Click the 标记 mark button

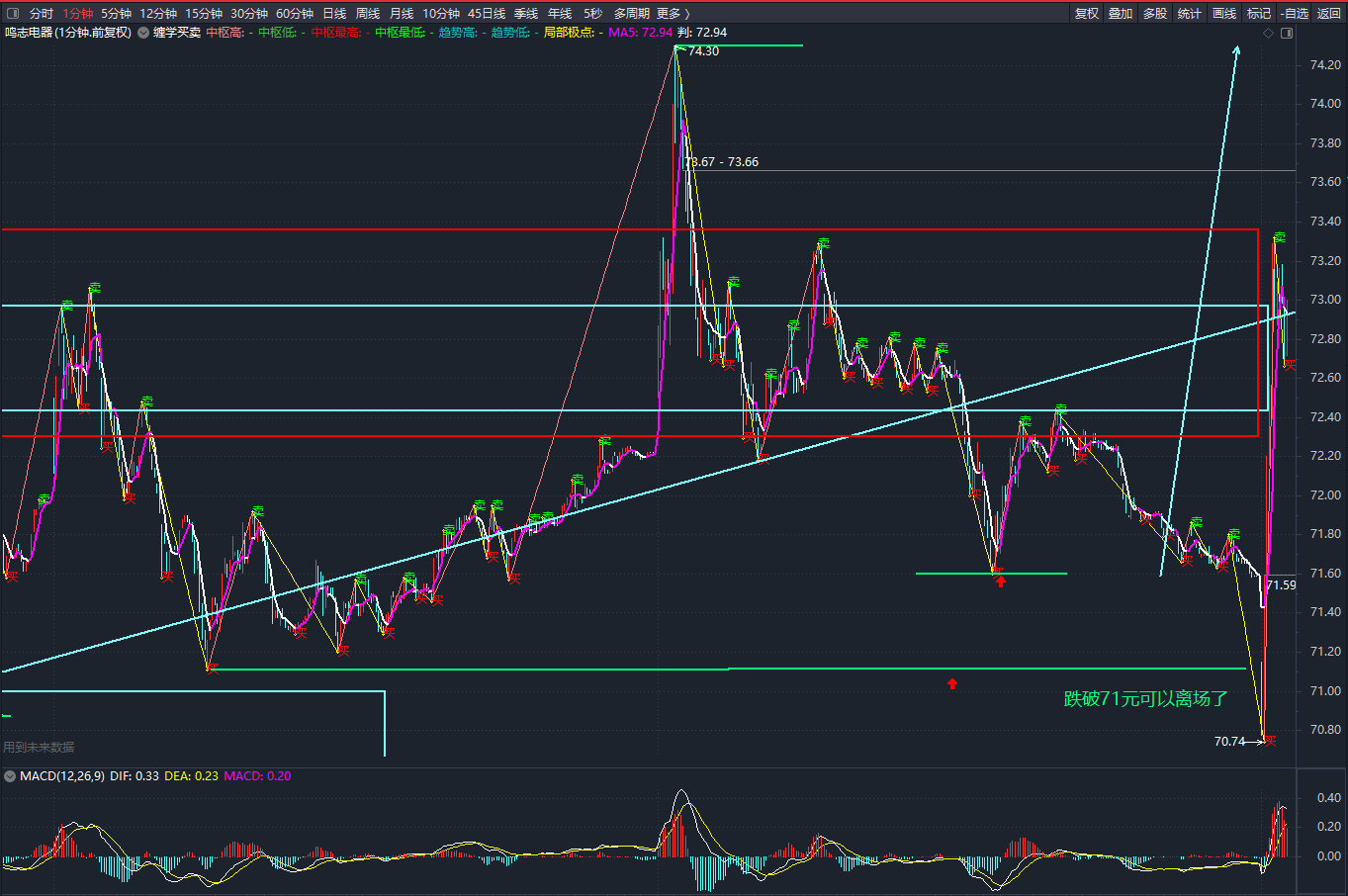coord(1259,13)
